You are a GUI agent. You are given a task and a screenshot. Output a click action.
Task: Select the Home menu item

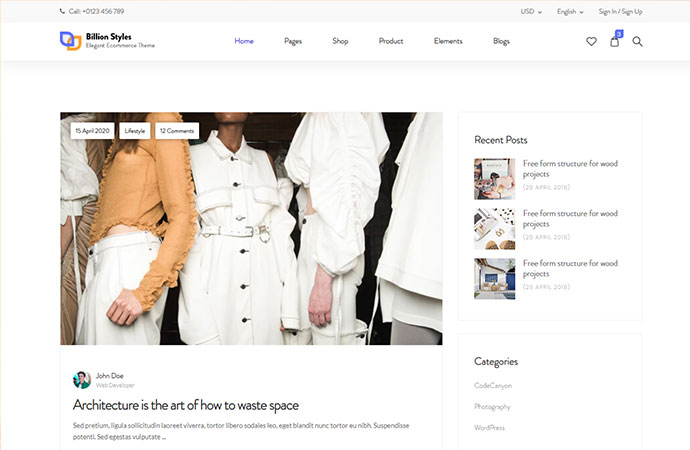coord(244,42)
